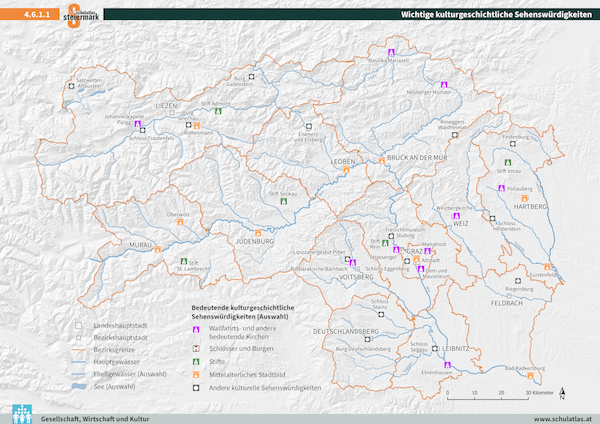Click the green Stift Seckau abbey icon
Viewport: 600px width, 424px height.
(284, 201)
